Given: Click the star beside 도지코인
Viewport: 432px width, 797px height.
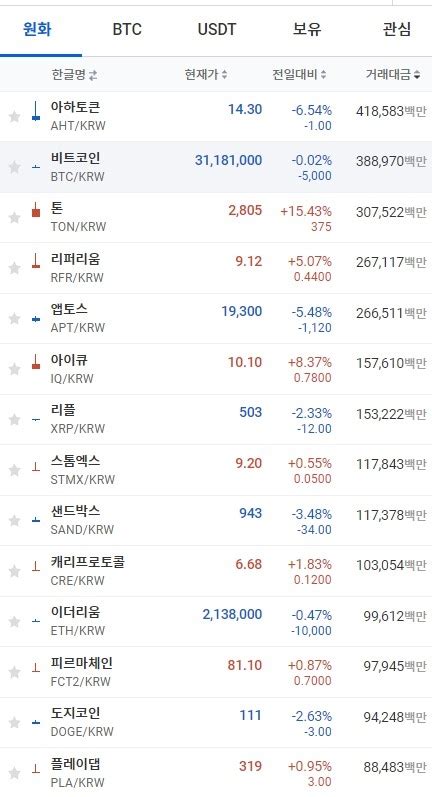Looking at the screenshot, I should (x=14, y=722).
